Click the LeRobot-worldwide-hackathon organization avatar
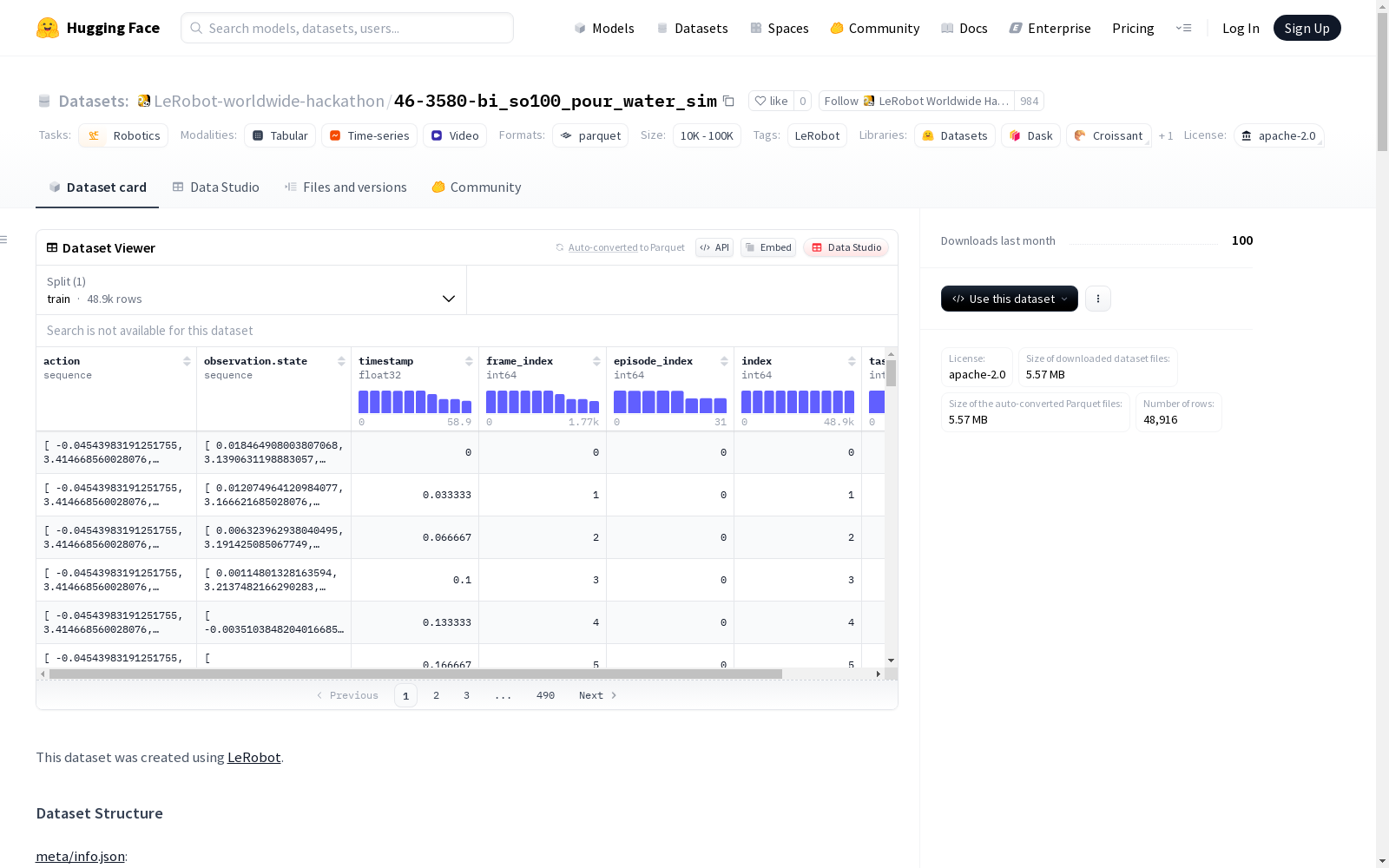The image size is (1389, 868). click(x=144, y=101)
